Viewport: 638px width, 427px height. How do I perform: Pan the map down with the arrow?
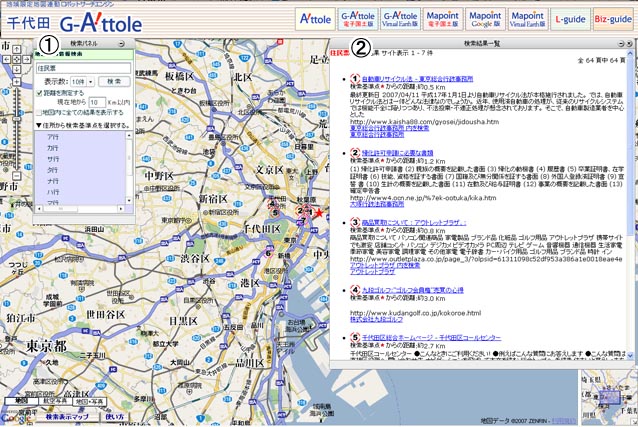coord(16,70)
